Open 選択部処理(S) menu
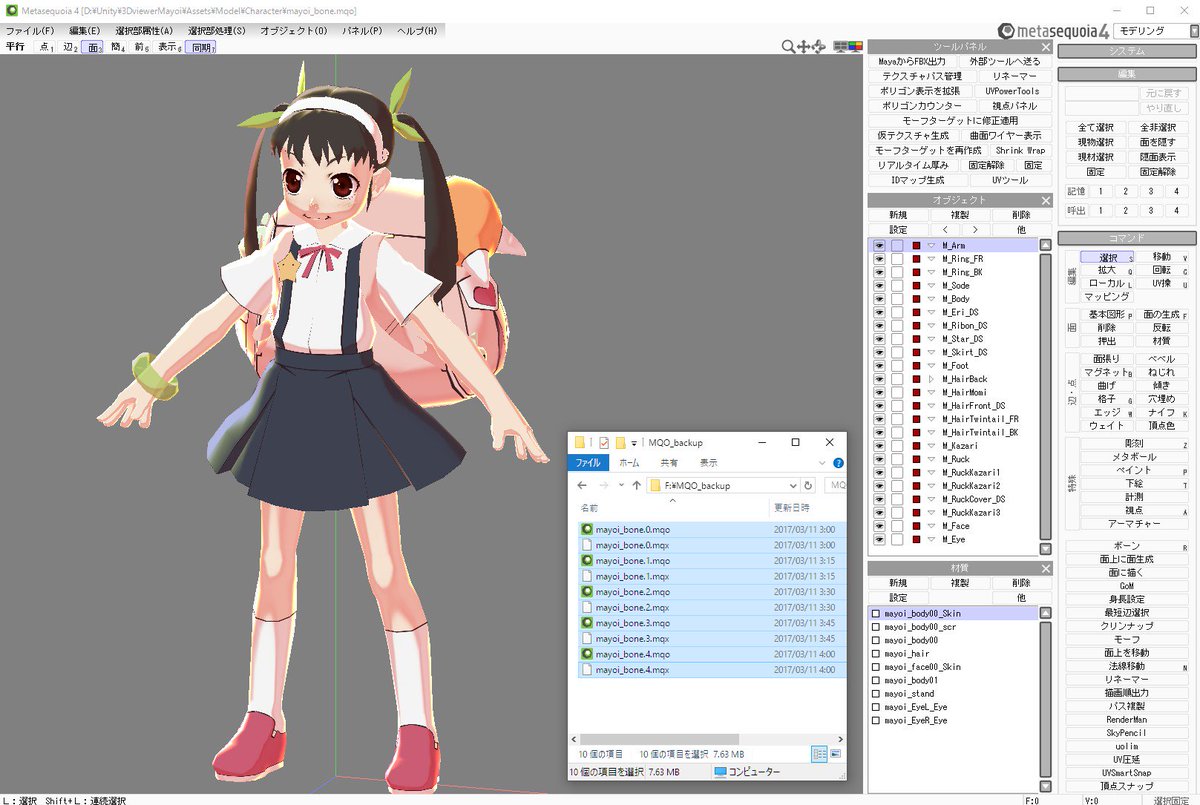The image size is (1200, 805). [x=216, y=31]
